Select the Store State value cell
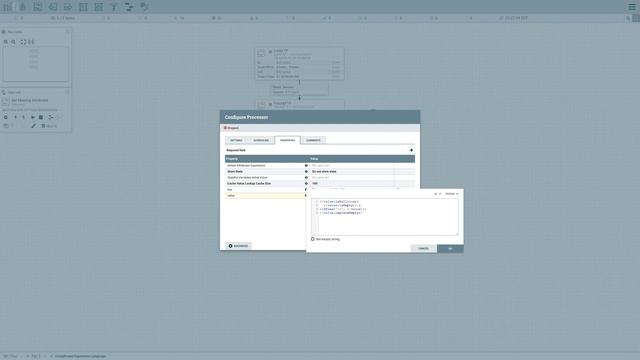 (x=352, y=171)
